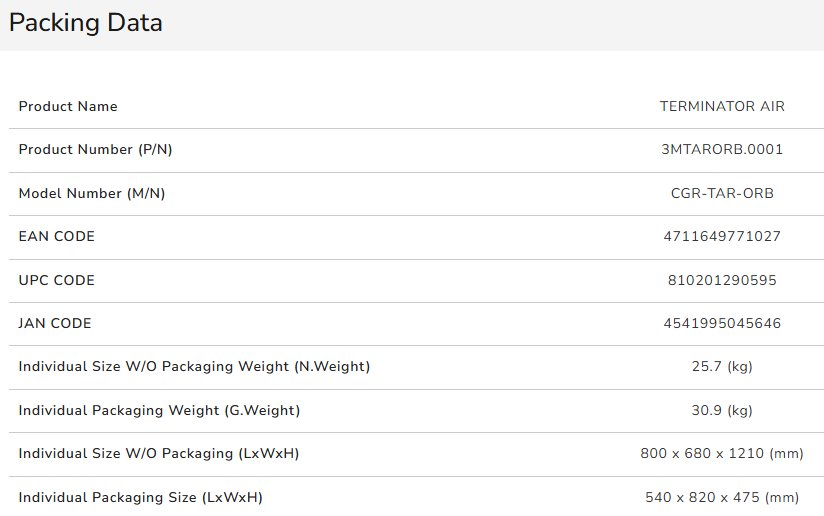Select JAN code value 4541995045646
Viewport: 824px width, 516px height.
click(722, 323)
